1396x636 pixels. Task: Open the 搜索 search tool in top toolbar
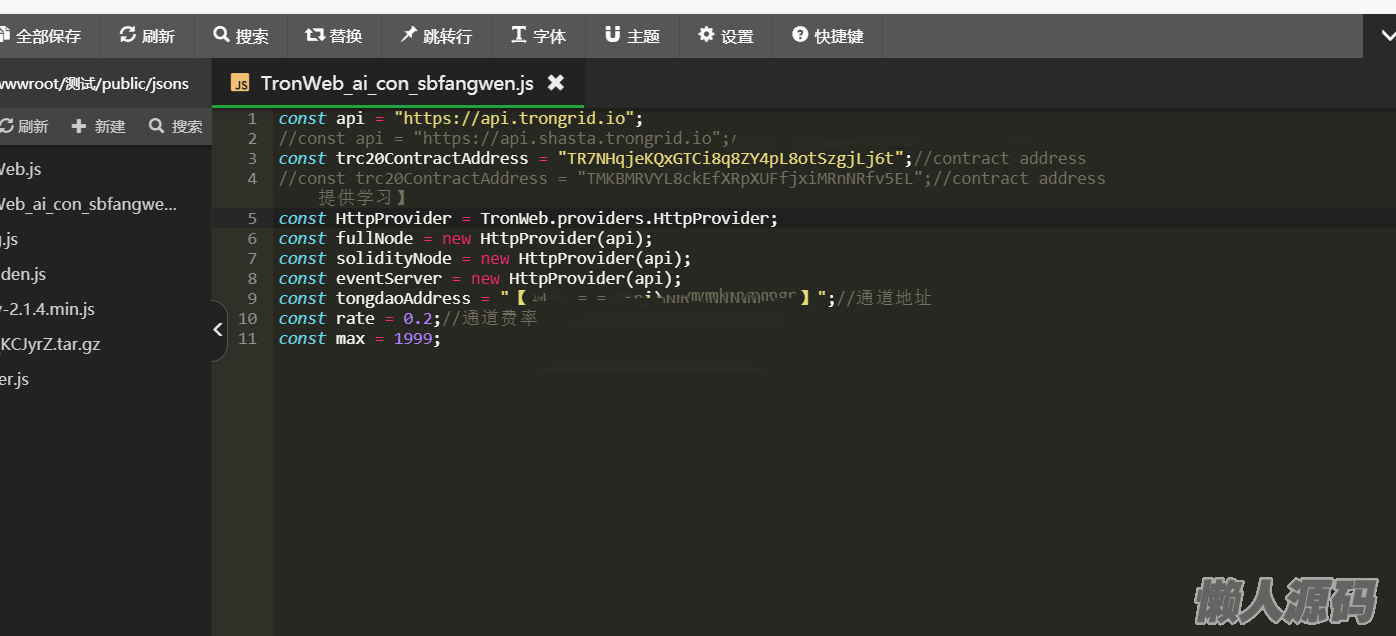(240, 36)
